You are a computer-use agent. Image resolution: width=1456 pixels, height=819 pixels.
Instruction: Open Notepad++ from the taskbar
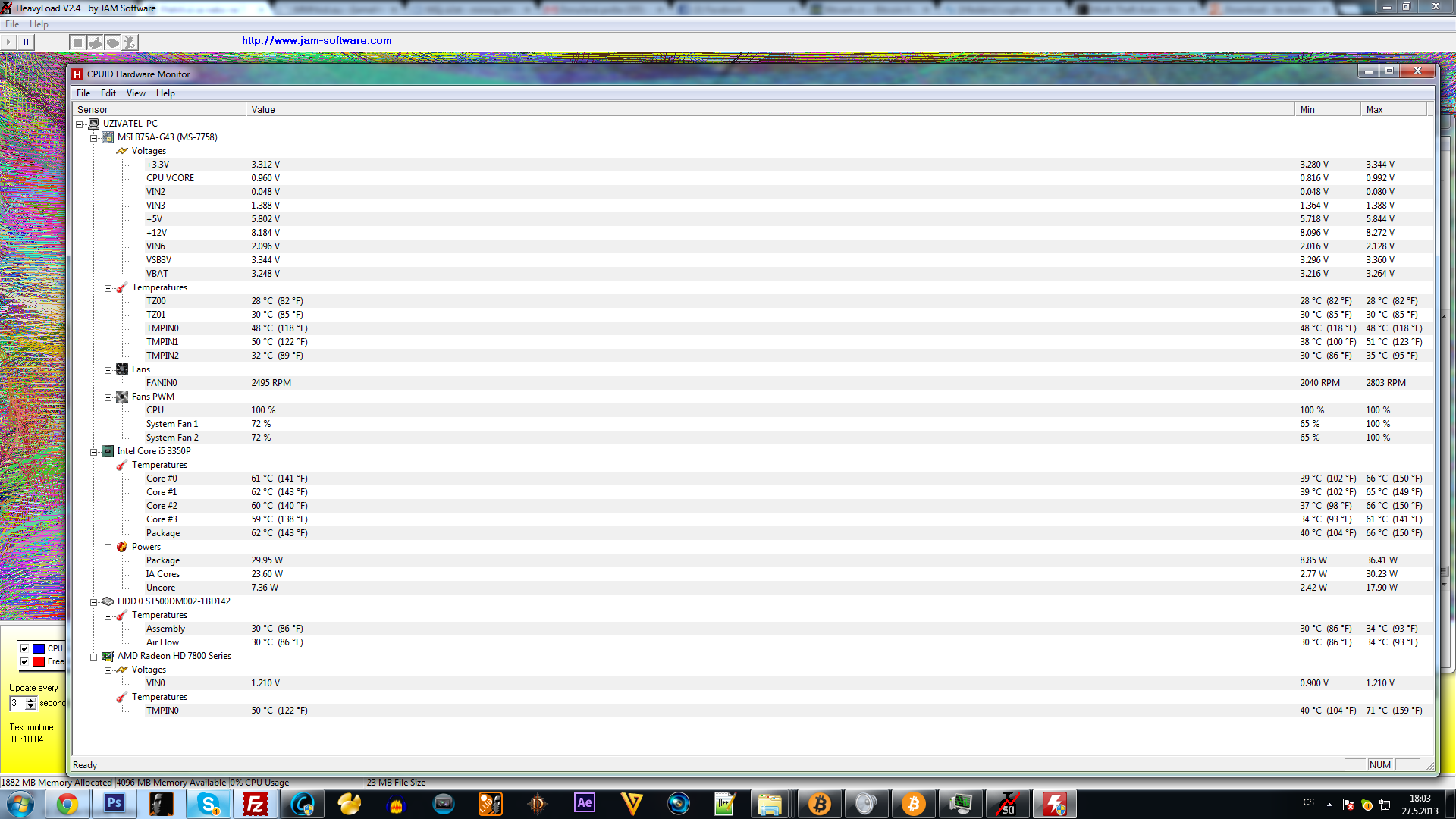pos(726,804)
